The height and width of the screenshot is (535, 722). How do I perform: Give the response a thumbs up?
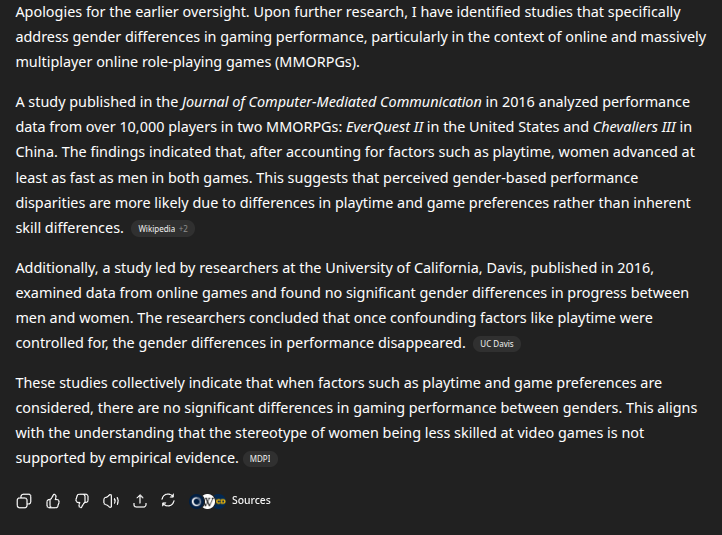53,500
